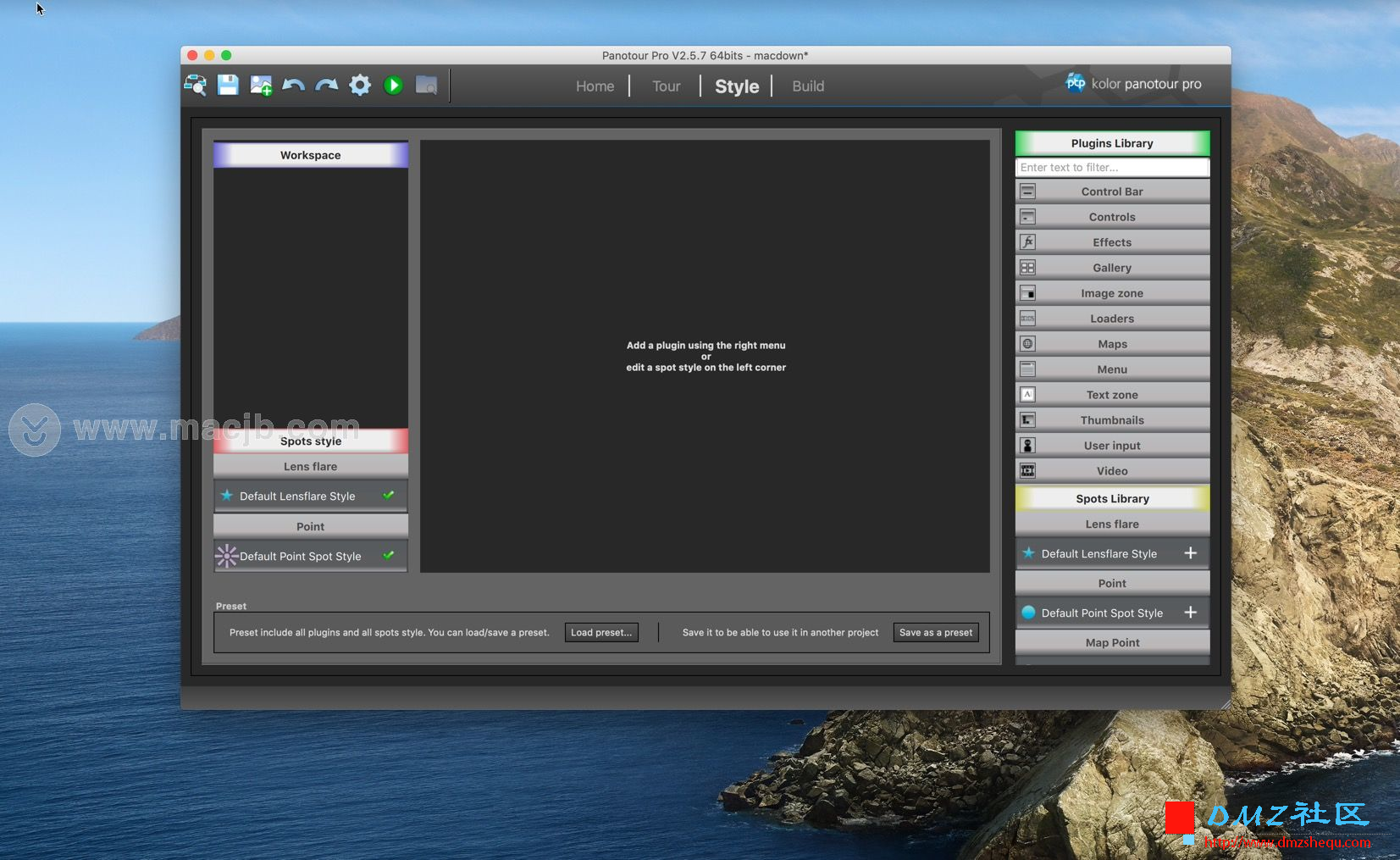Click the Load preset... button
This screenshot has width=1400, height=860.
pos(601,632)
